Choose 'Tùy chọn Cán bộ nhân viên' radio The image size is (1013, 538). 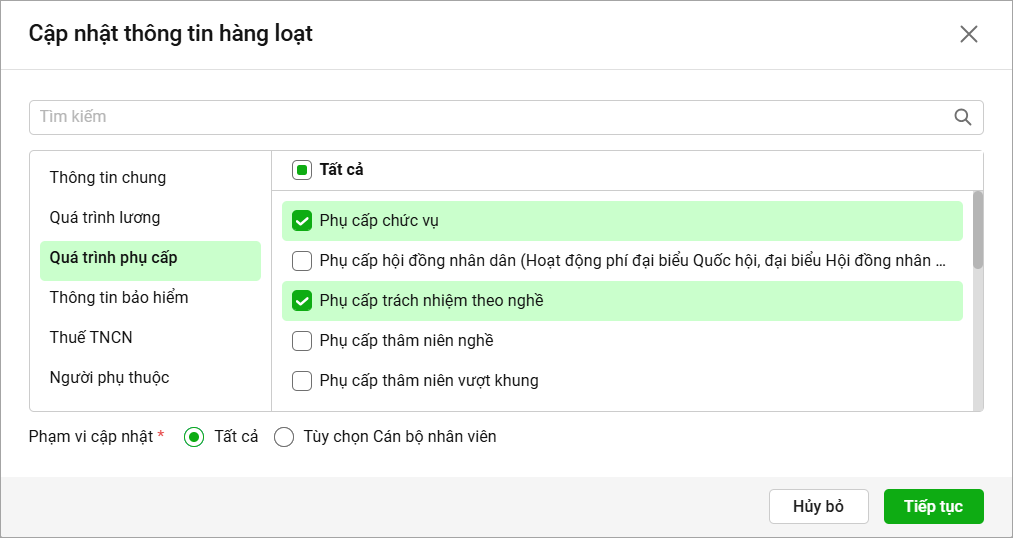(284, 437)
